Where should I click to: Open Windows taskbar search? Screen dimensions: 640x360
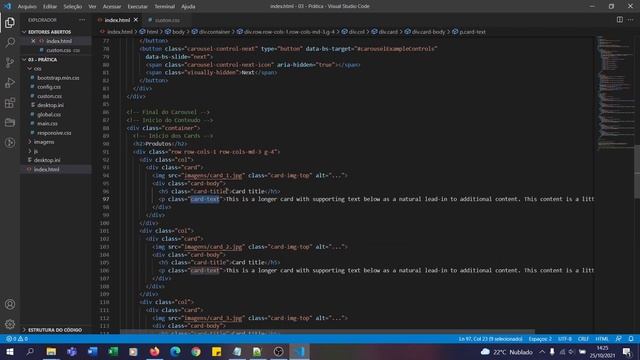click(30, 351)
